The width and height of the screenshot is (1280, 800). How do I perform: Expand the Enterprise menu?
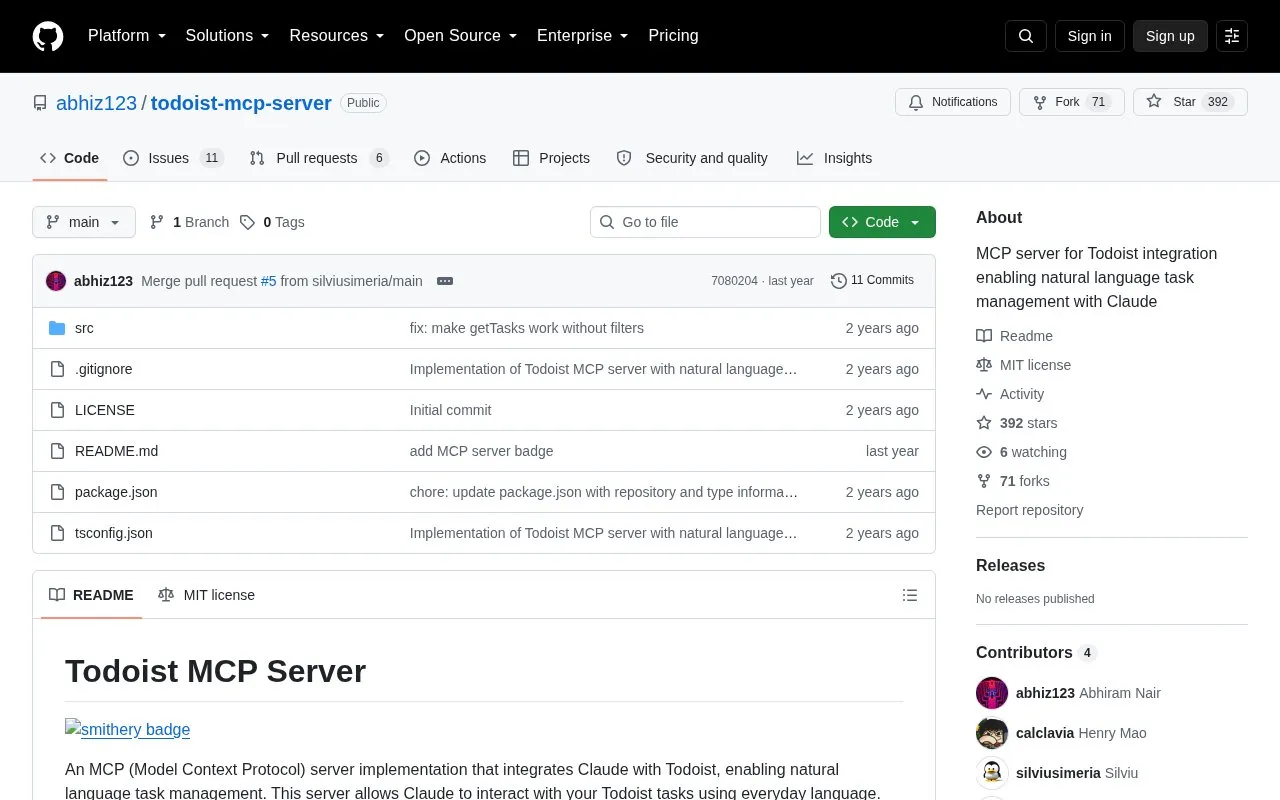coord(583,36)
